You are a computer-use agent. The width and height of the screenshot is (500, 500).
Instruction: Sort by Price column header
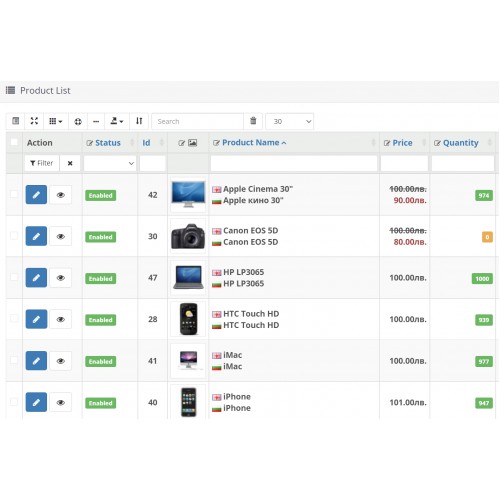(402, 143)
